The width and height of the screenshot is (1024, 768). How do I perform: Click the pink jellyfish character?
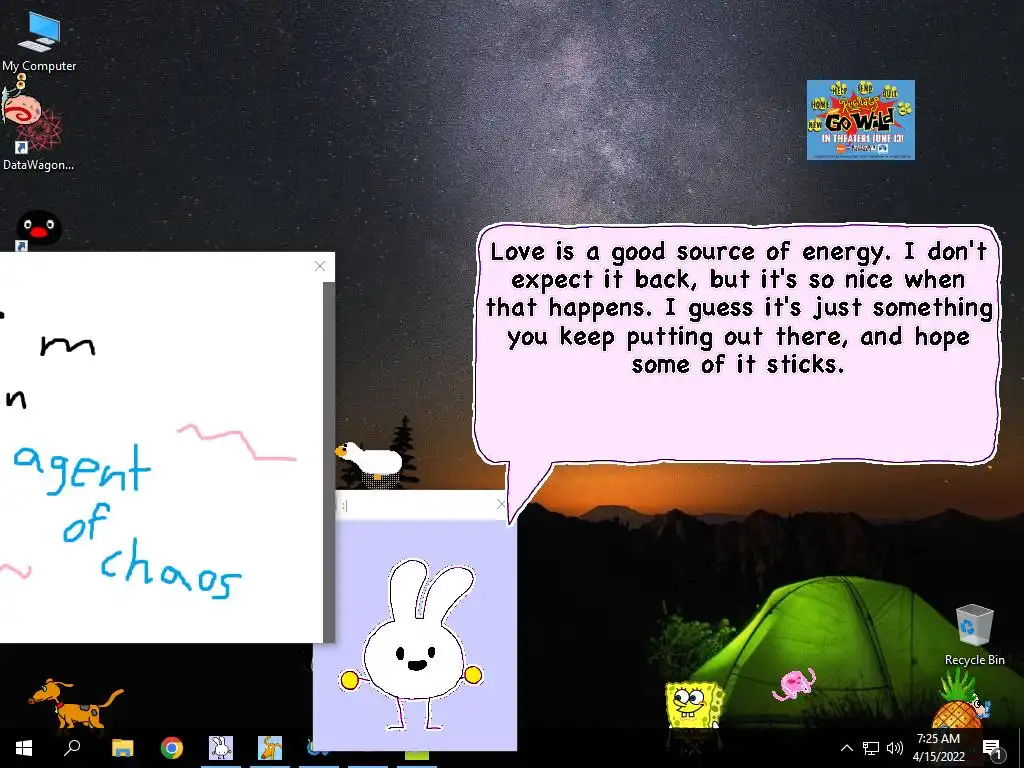coord(793,683)
